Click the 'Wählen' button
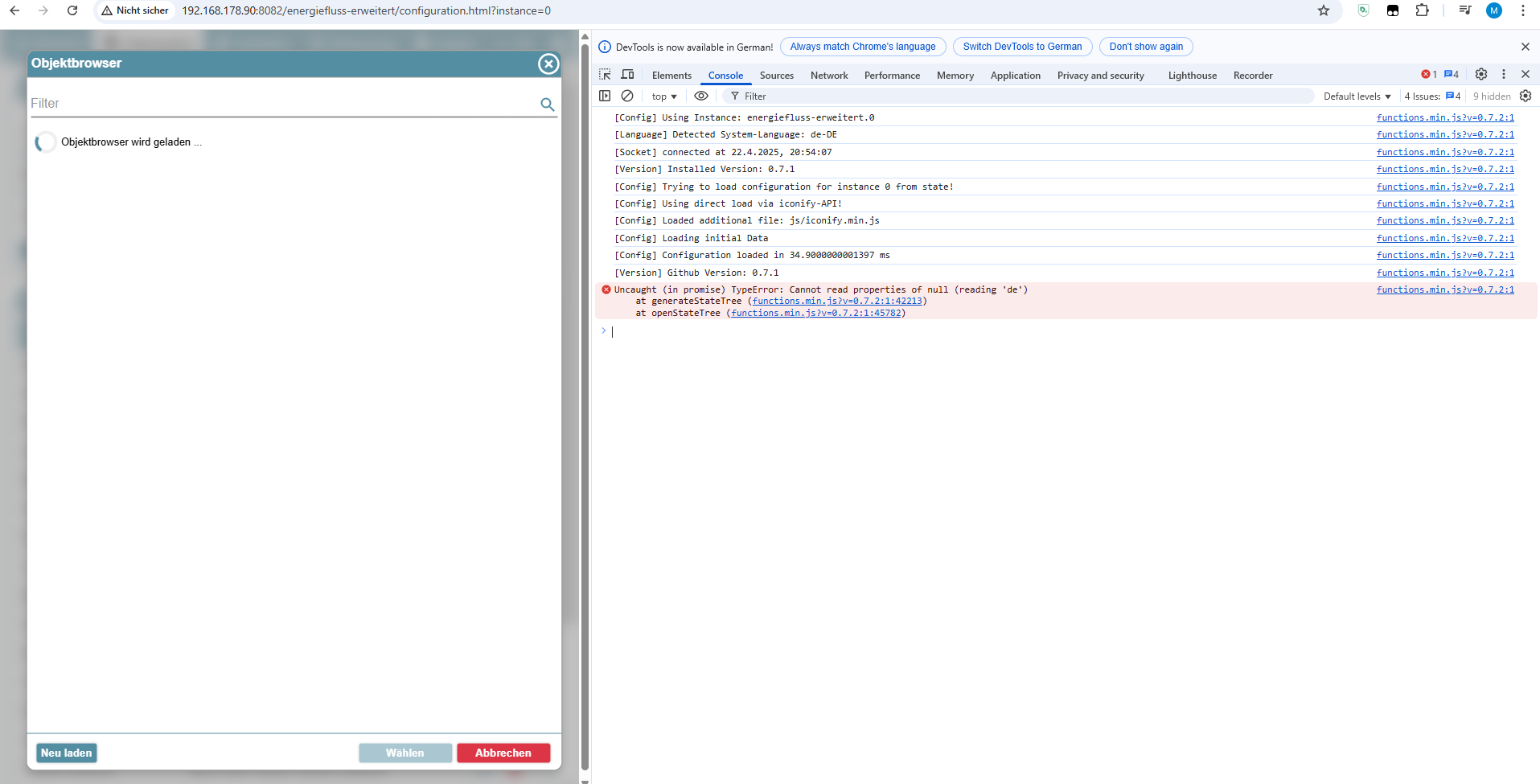Screen dimensions: 1540x784 click(405, 753)
